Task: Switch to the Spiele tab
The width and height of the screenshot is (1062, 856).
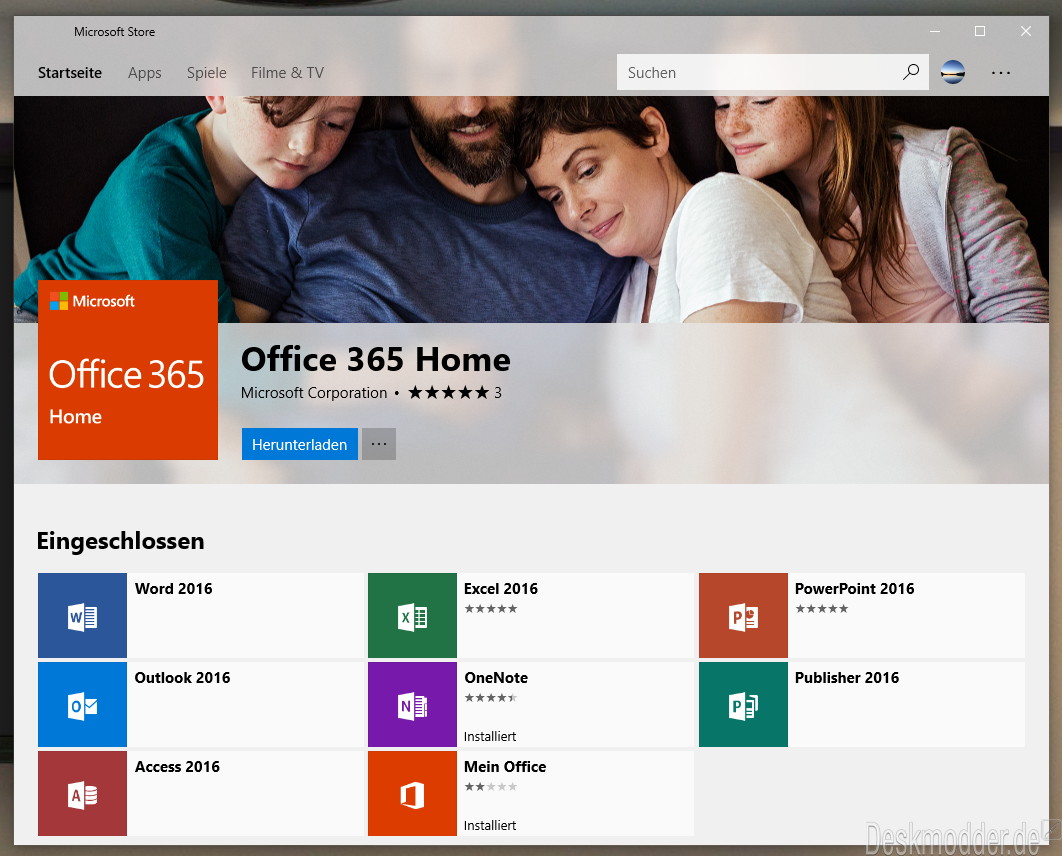Action: pyautogui.click(x=207, y=72)
